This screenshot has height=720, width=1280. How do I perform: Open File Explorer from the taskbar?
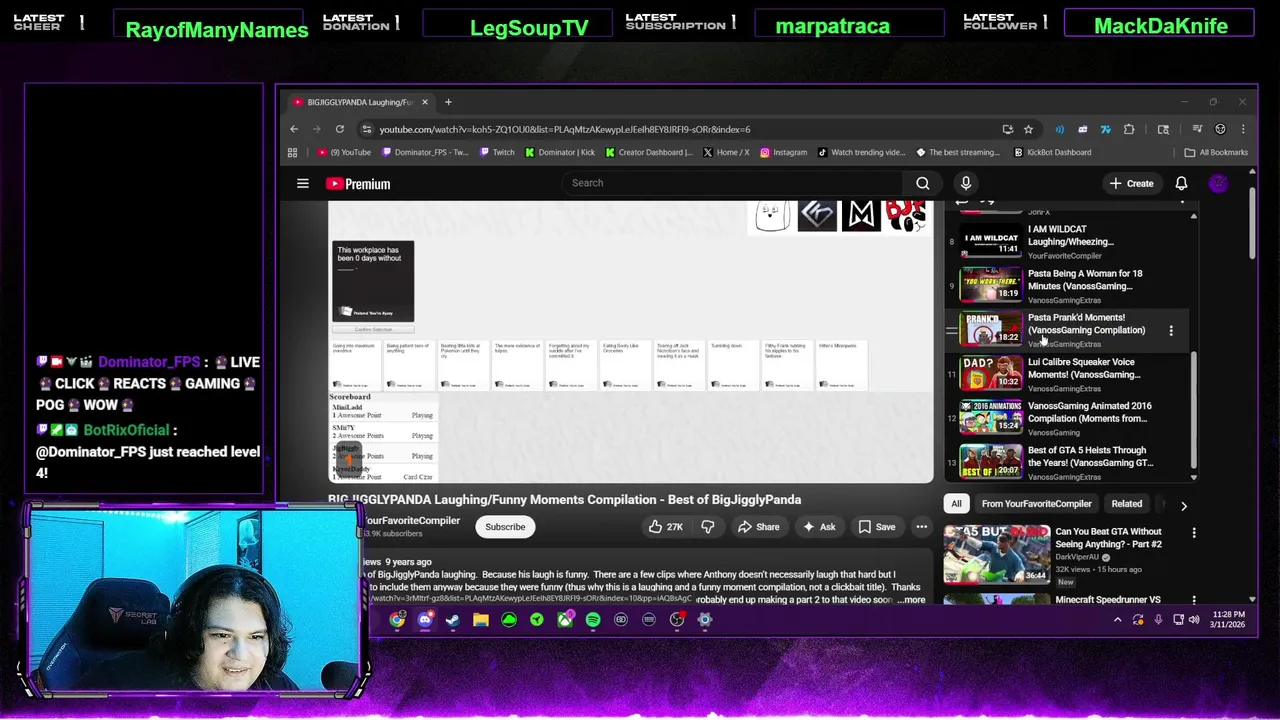tap(480, 620)
